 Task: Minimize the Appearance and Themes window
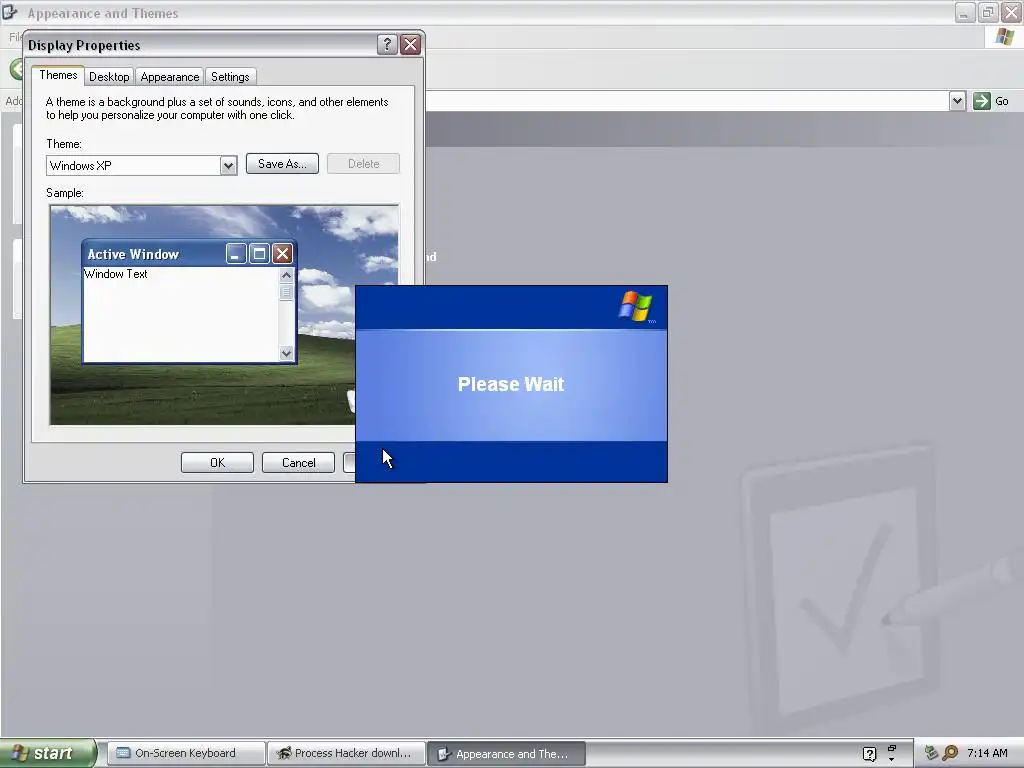pos(965,12)
